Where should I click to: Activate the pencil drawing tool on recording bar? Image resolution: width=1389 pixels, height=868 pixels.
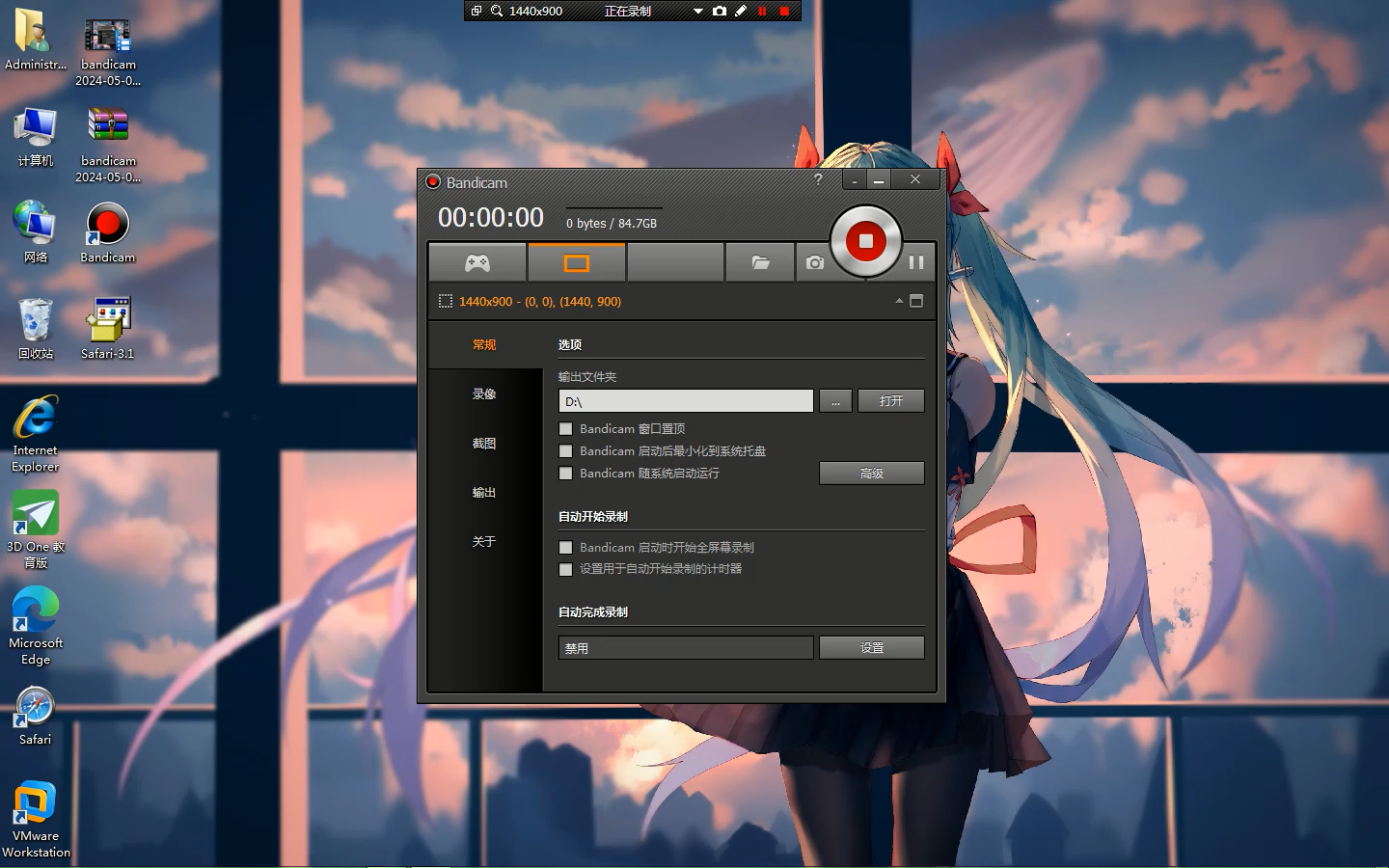pos(741,11)
